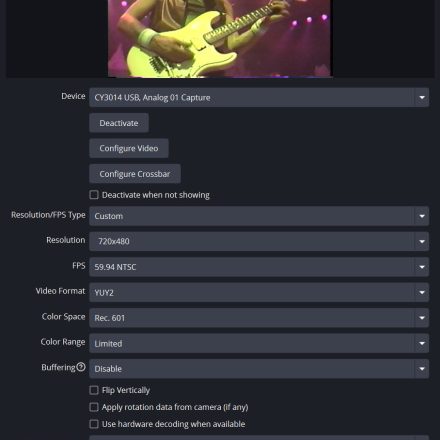This screenshot has width=440, height=440.
Task: Expand the Color Space Rec. 601 dropdown
Action: click(259, 318)
